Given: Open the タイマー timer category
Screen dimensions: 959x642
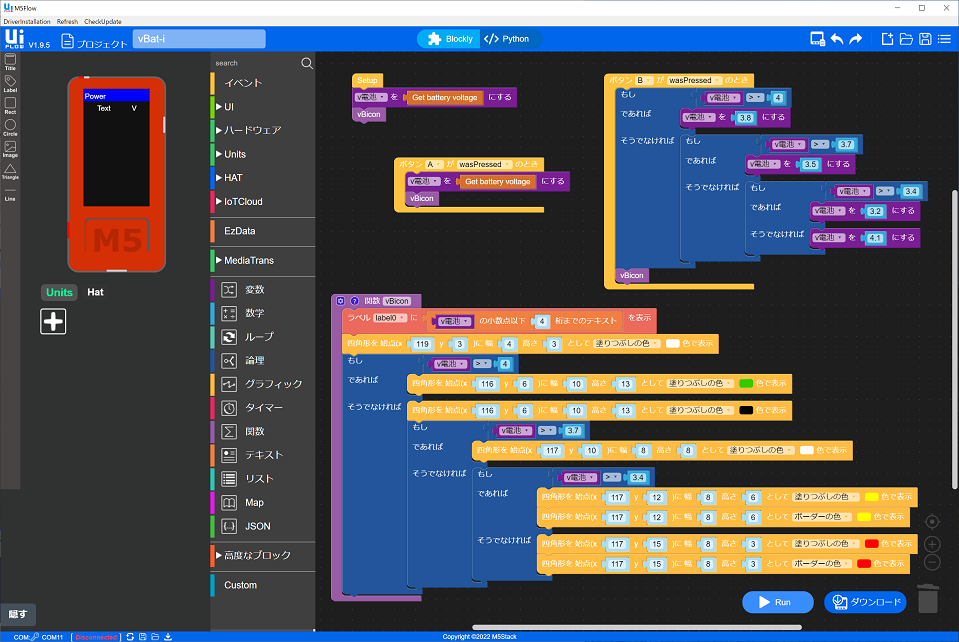Looking at the screenshot, I should [x=263, y=408].
